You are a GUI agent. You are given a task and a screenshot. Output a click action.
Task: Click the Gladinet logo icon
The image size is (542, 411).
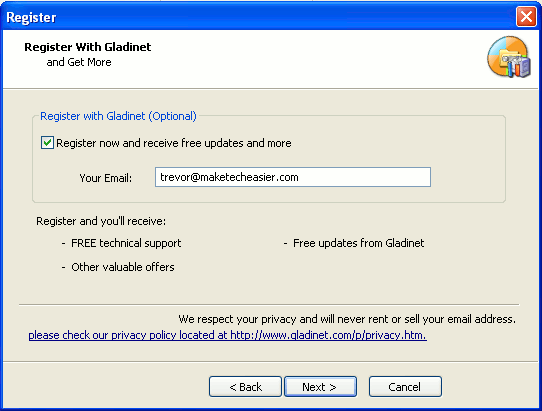[509, 57]
